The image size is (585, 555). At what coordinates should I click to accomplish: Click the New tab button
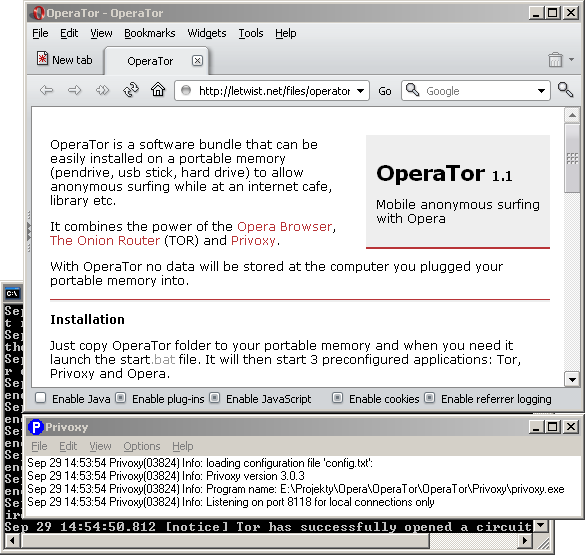(x=65, y=60)
